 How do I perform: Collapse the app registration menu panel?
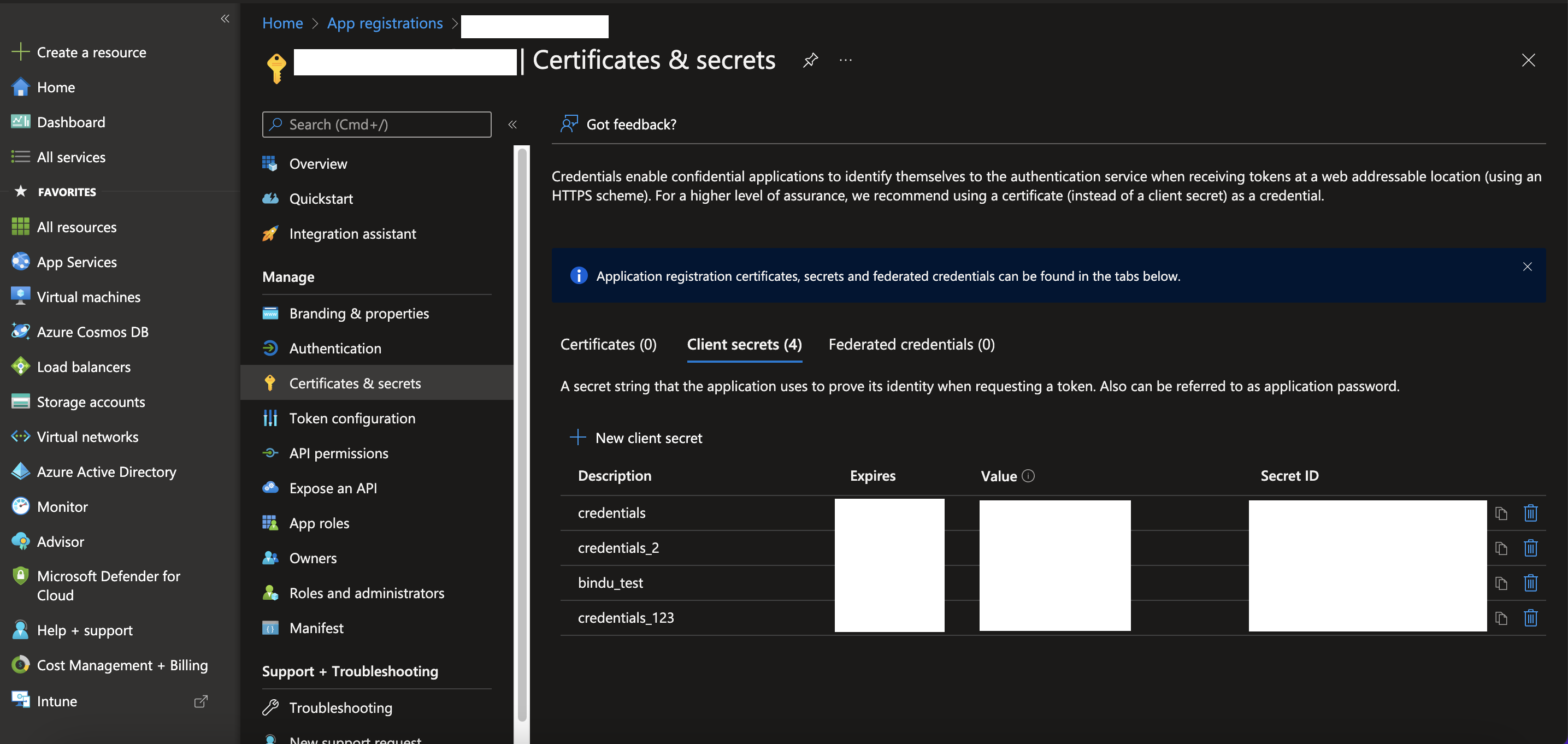(x=512, y=124)
